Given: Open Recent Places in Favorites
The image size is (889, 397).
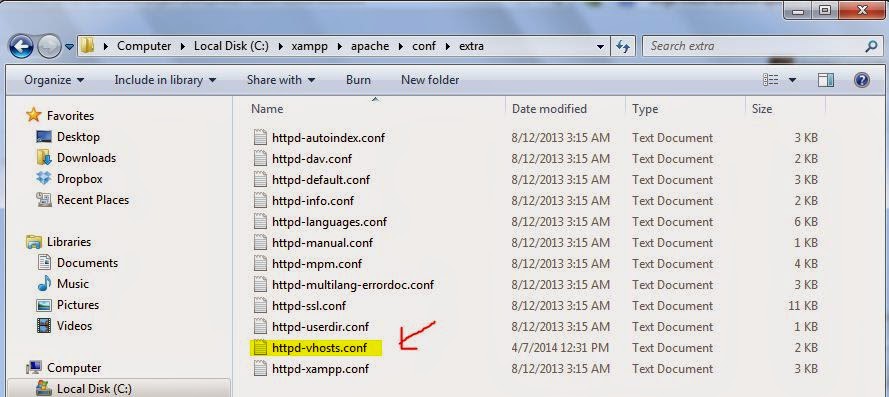Looking at the screenshot, I should pyautogui.click(x=93, y=200).
